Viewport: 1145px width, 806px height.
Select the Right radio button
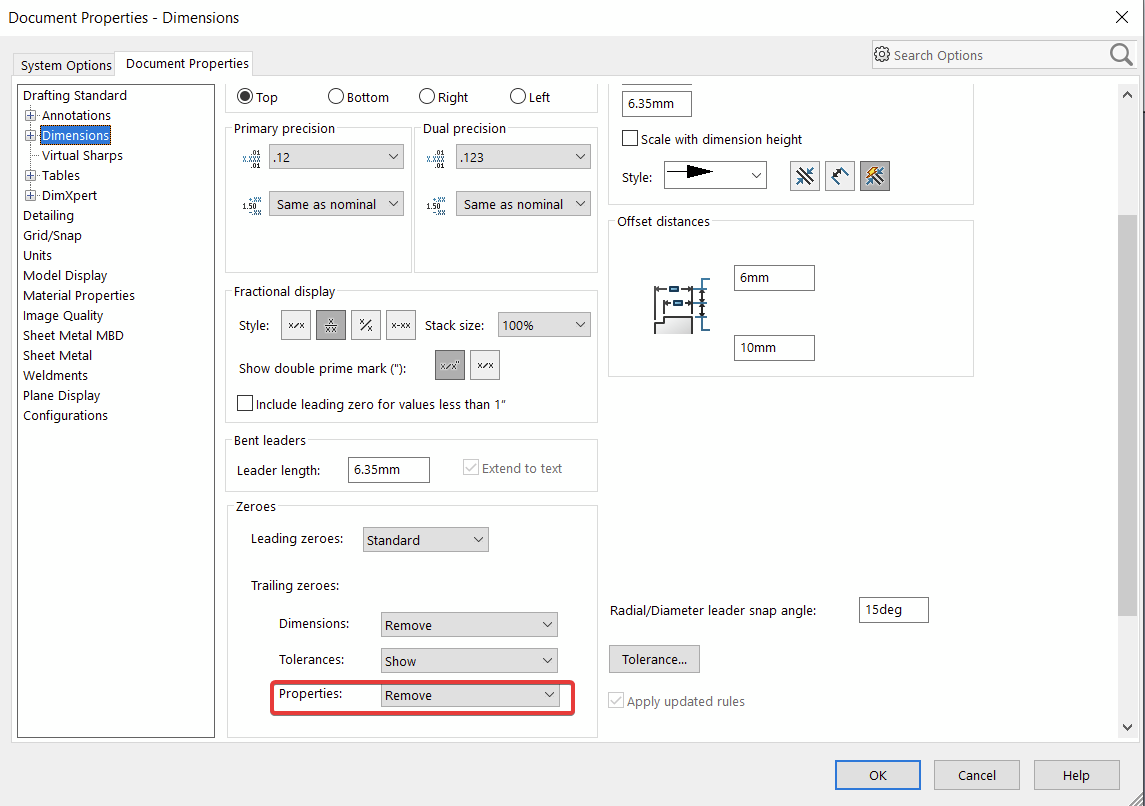tap(427, 96)
